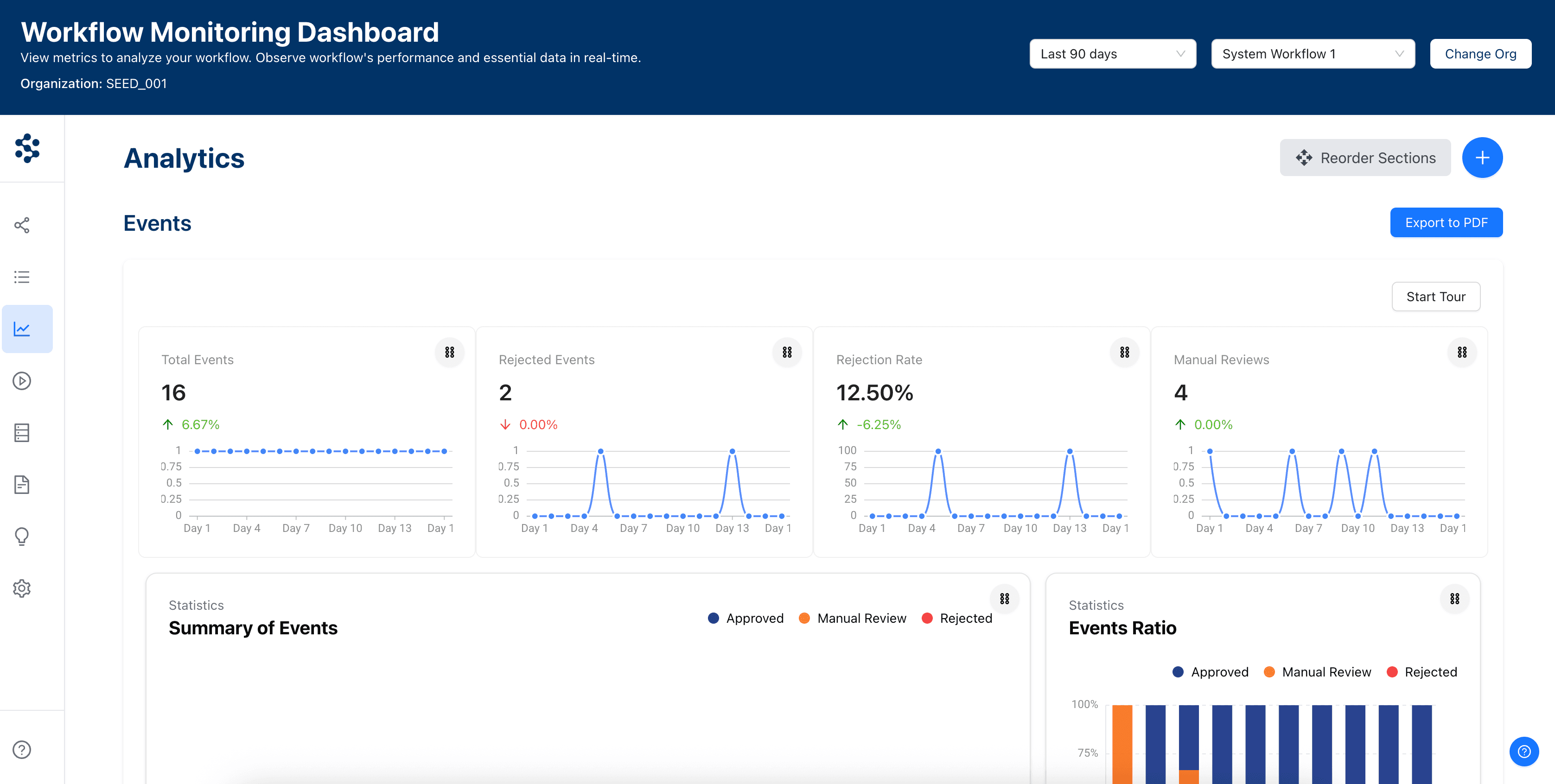Screen dimensions: 1555x784
Task: Click the Analytics page heading
Action: point(184,158)
